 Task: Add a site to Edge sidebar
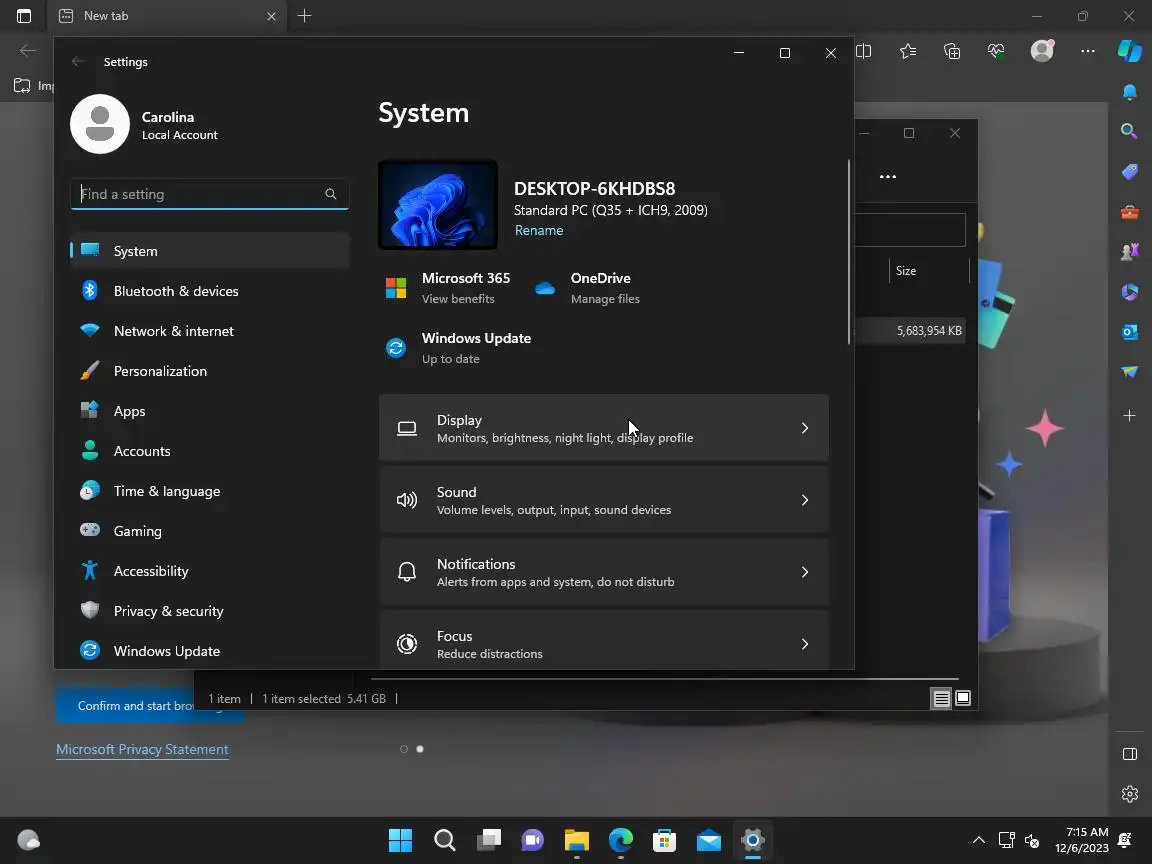point(1130,416)
